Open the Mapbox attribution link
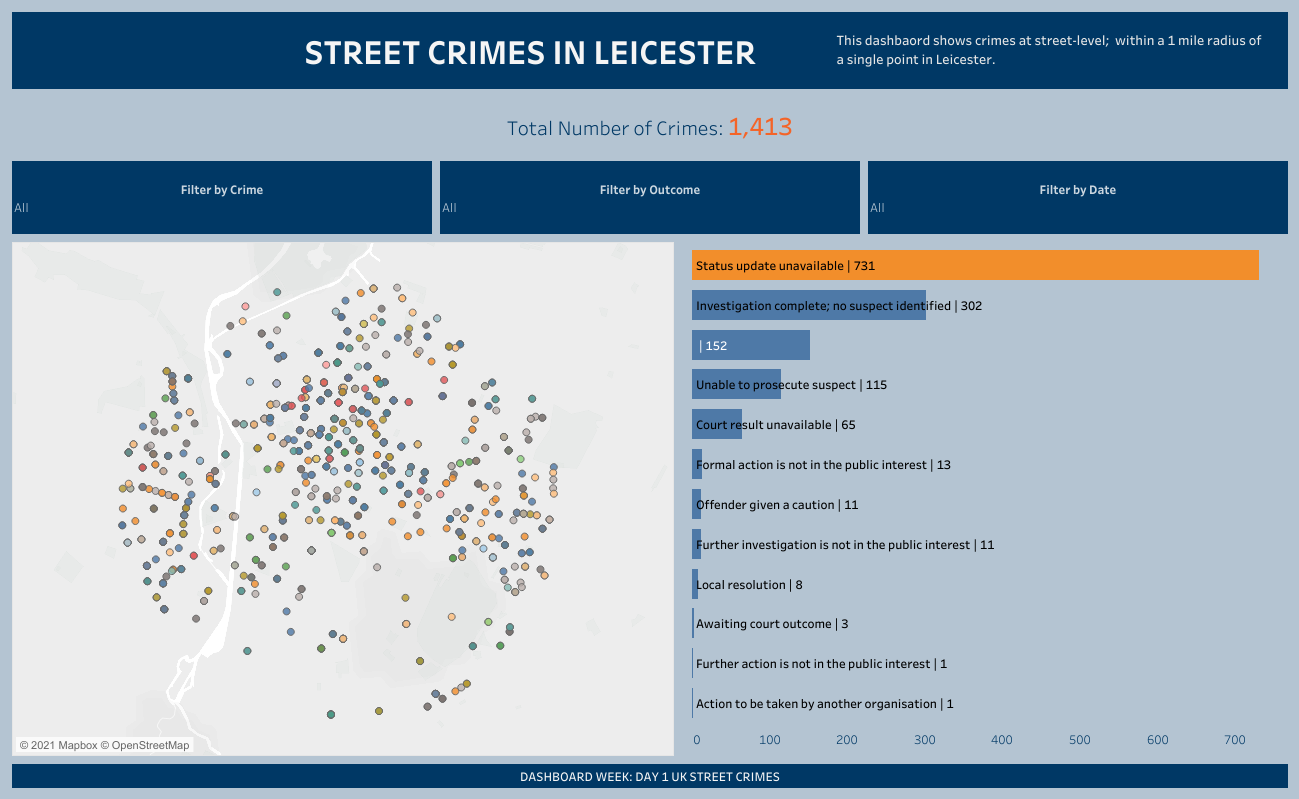Image resolution: width=1299 pixels, height=799 pixels. [58, 745]
